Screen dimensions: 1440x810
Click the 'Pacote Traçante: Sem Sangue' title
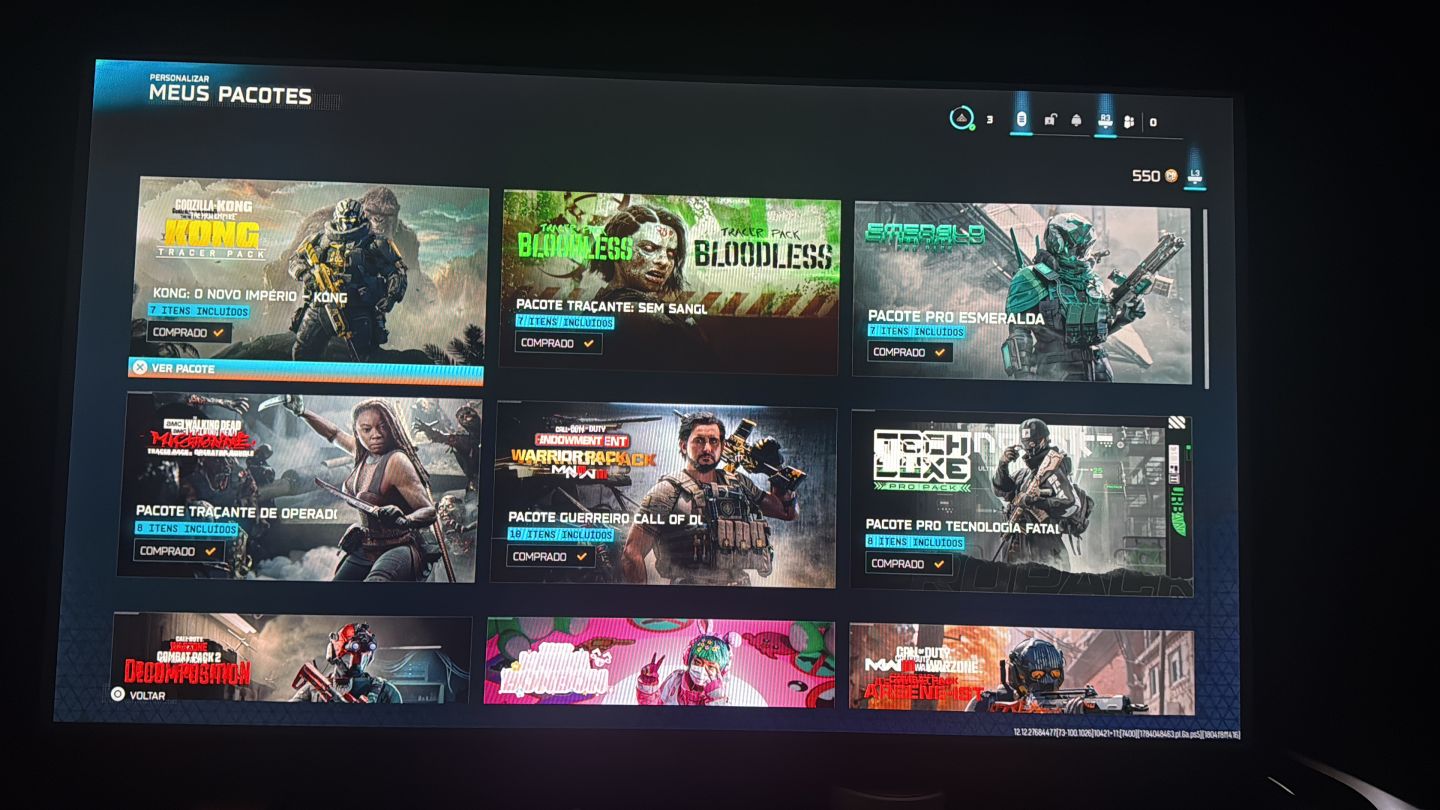pyautogui.click(x=611, y=306)
